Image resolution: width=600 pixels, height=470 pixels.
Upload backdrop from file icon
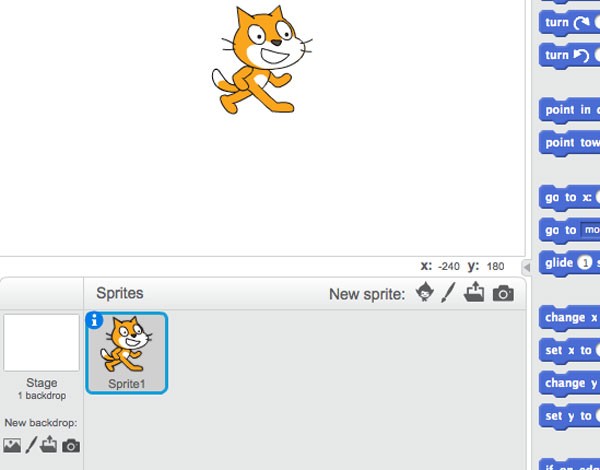[49, 445]
